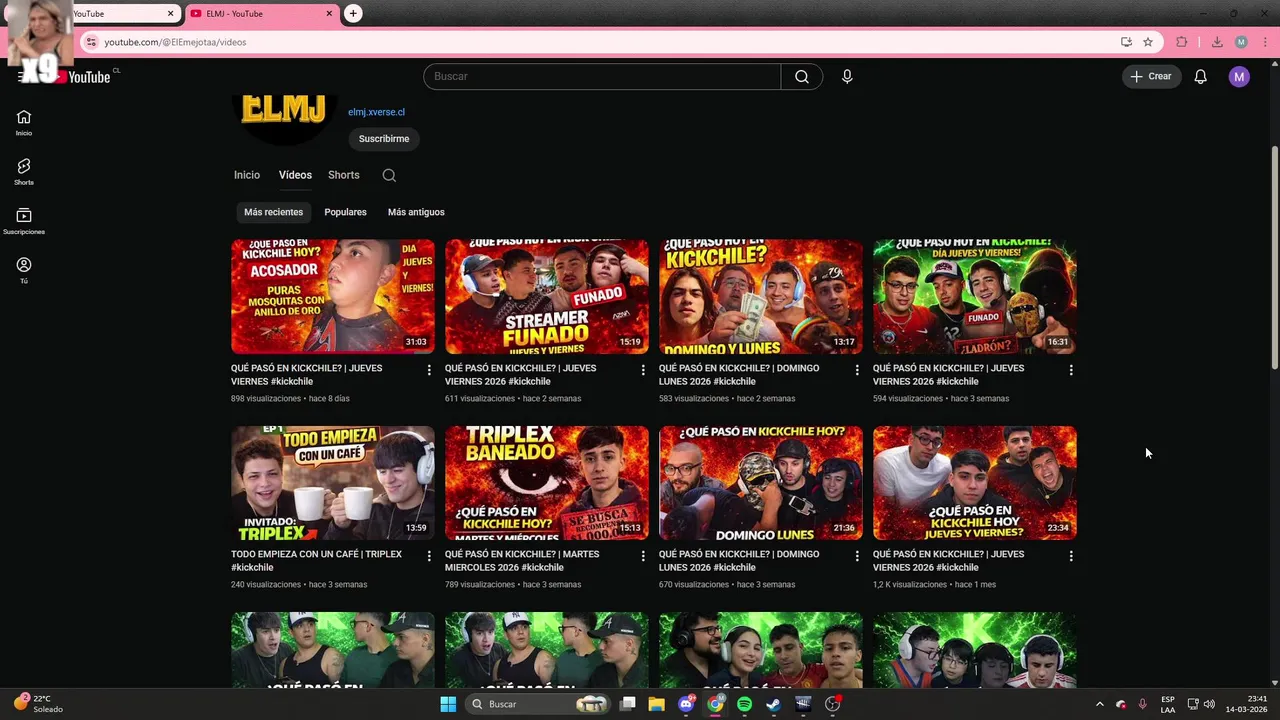
Task: Search within channel using magnifier icon
Action: (x=389, y=175)
